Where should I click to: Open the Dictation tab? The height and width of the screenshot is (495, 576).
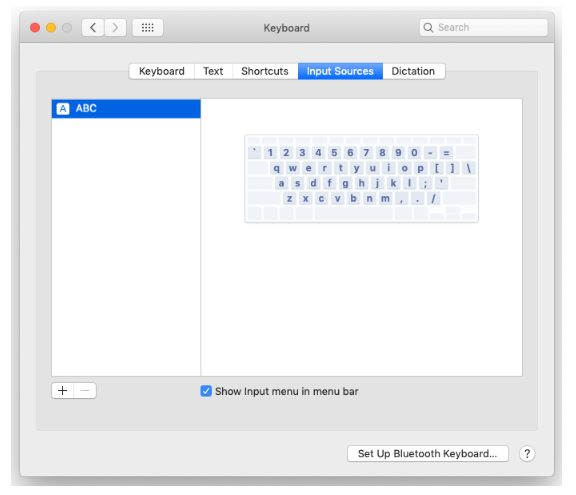[413, 71]
